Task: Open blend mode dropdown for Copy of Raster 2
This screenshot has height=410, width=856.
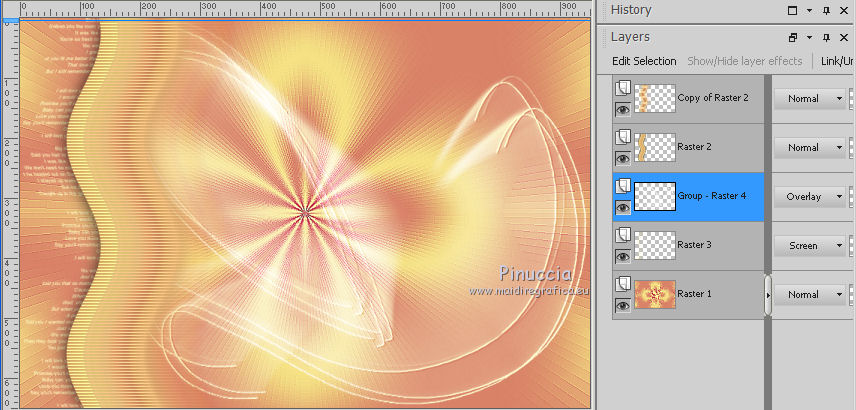Action: (810, 98)
